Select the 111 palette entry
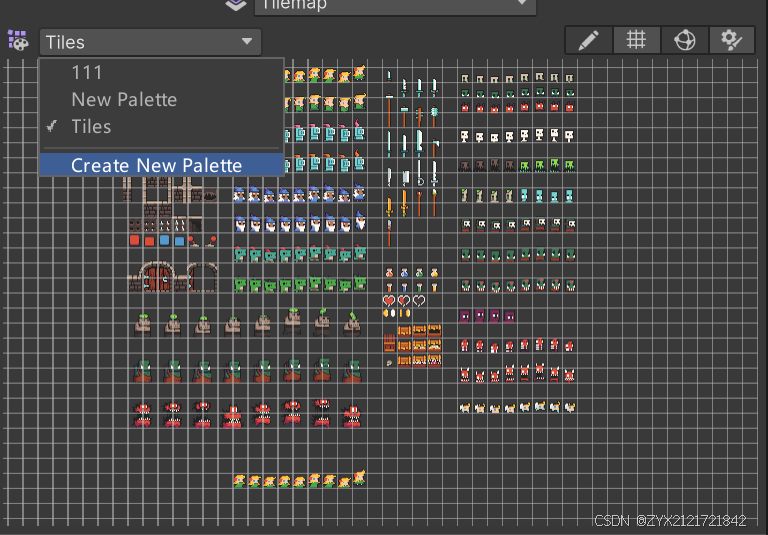 tap(162, 73)
